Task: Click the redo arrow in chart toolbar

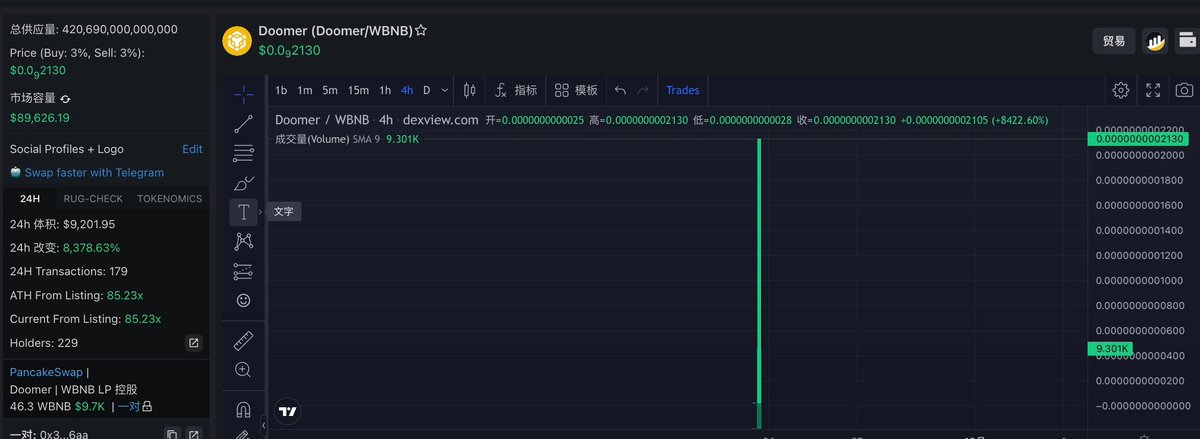Action: coord(643,90)
